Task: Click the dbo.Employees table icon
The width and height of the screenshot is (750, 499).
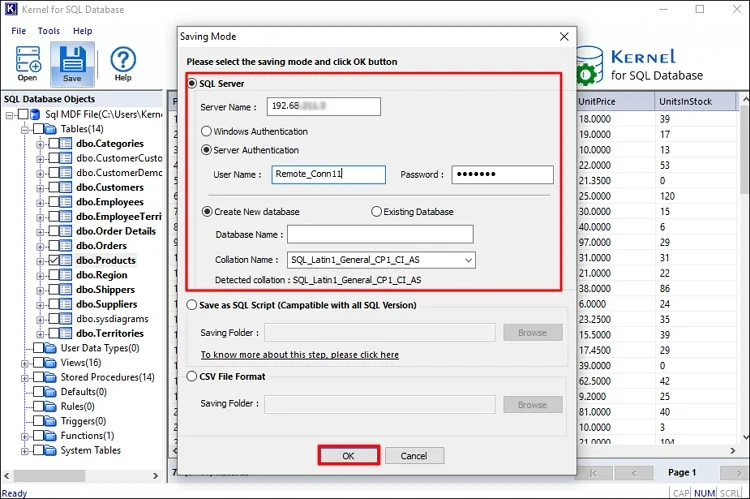Action: click(x=66, y=202)
